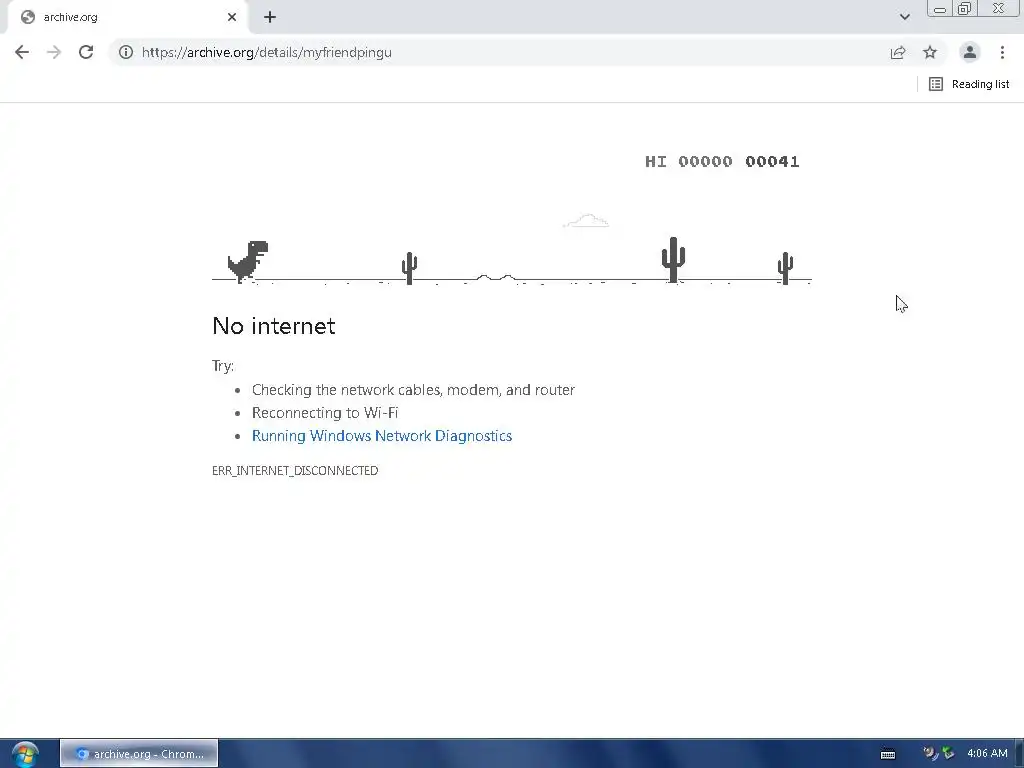Click the game score 00041
Viewport: 1024px width, 768px height.
click(x=773, y=161)
